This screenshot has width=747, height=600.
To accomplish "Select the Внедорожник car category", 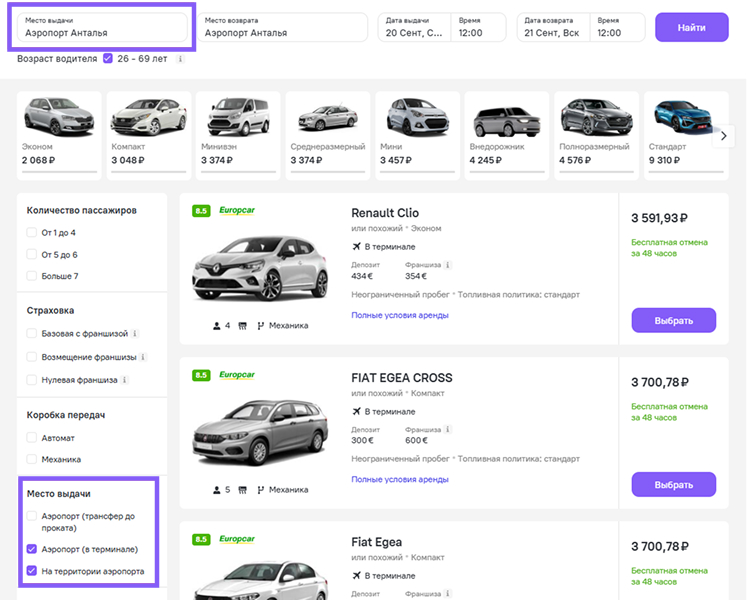I will (x=507, y=136).
